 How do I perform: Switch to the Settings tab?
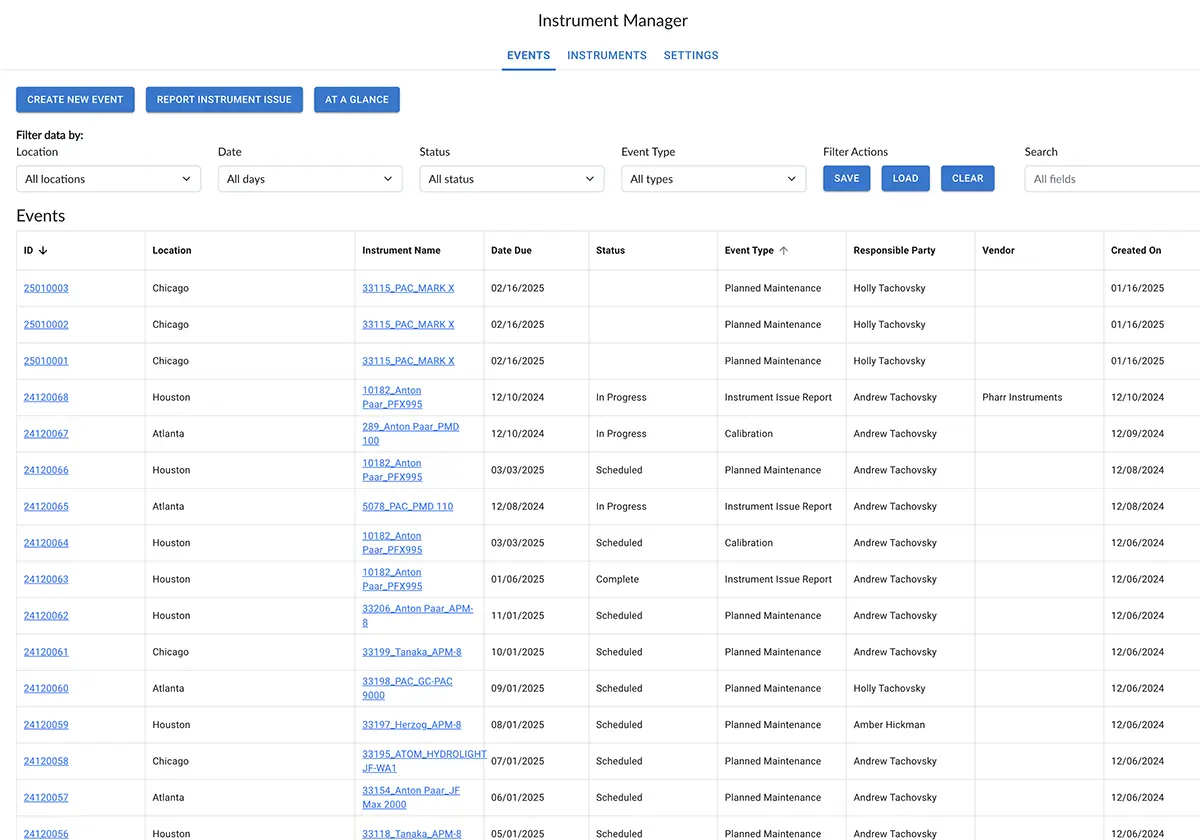(691, 56)
